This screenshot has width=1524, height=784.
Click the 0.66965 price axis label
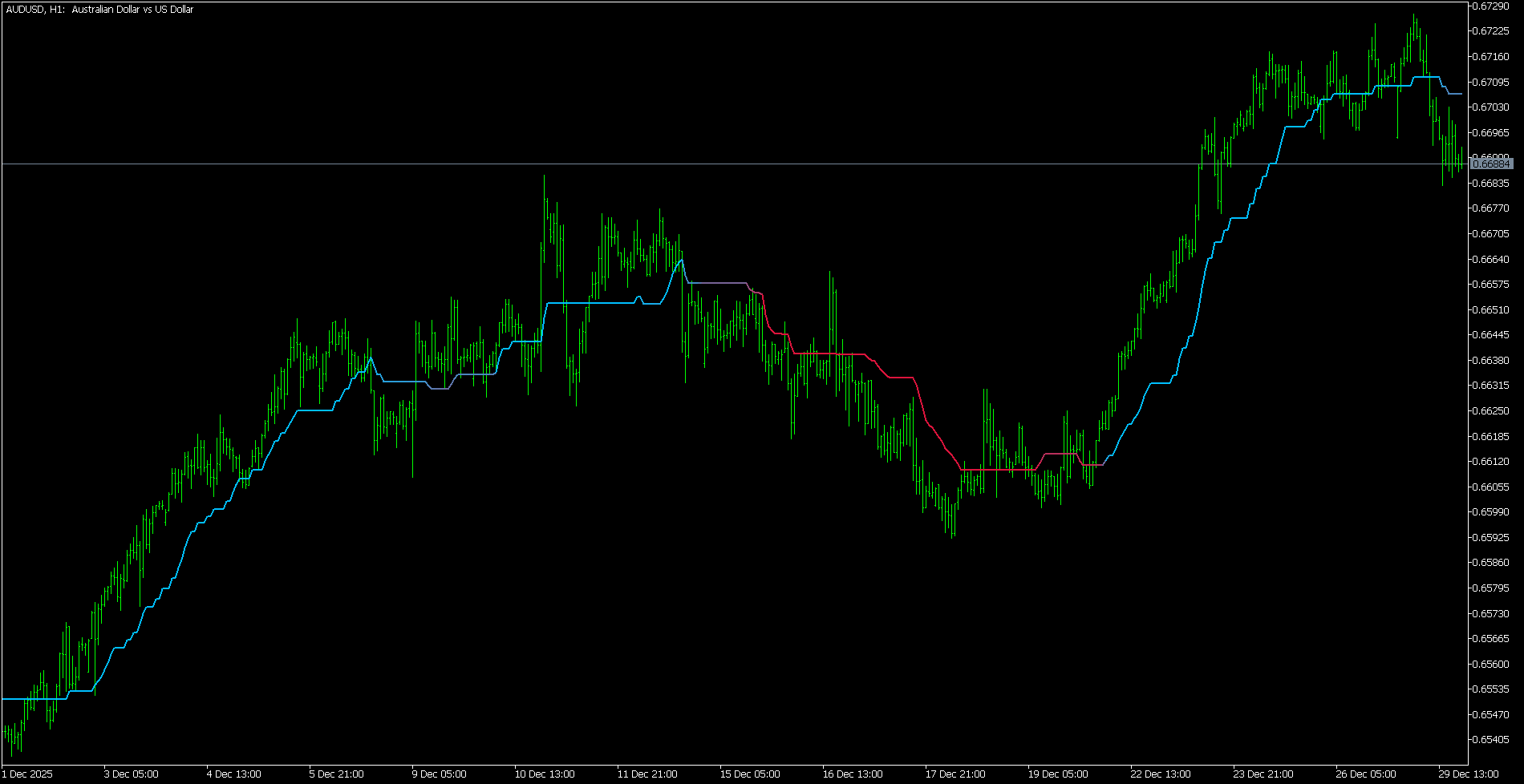point(1492,132)
